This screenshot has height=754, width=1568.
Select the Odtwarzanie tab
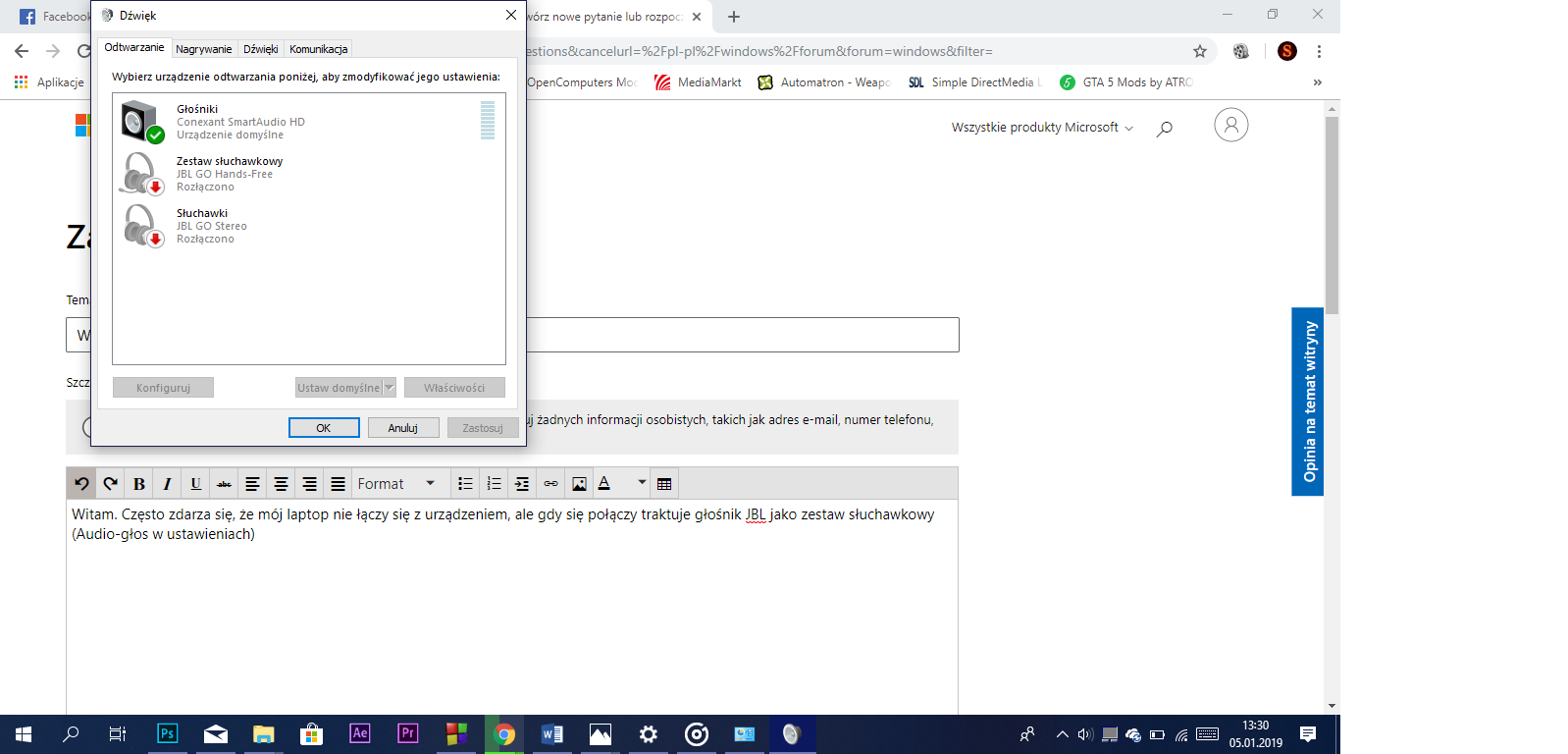pos(134,47)
